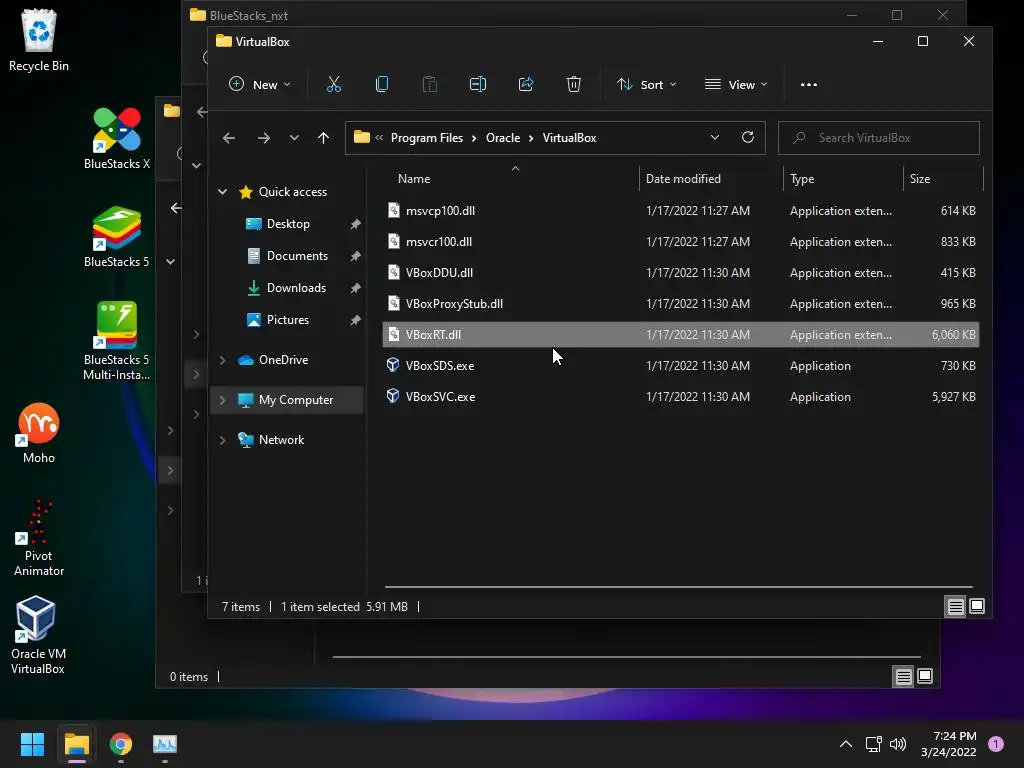
Task: Click Program Files in the breadcrumb path
Action: (x=426, y=138)
